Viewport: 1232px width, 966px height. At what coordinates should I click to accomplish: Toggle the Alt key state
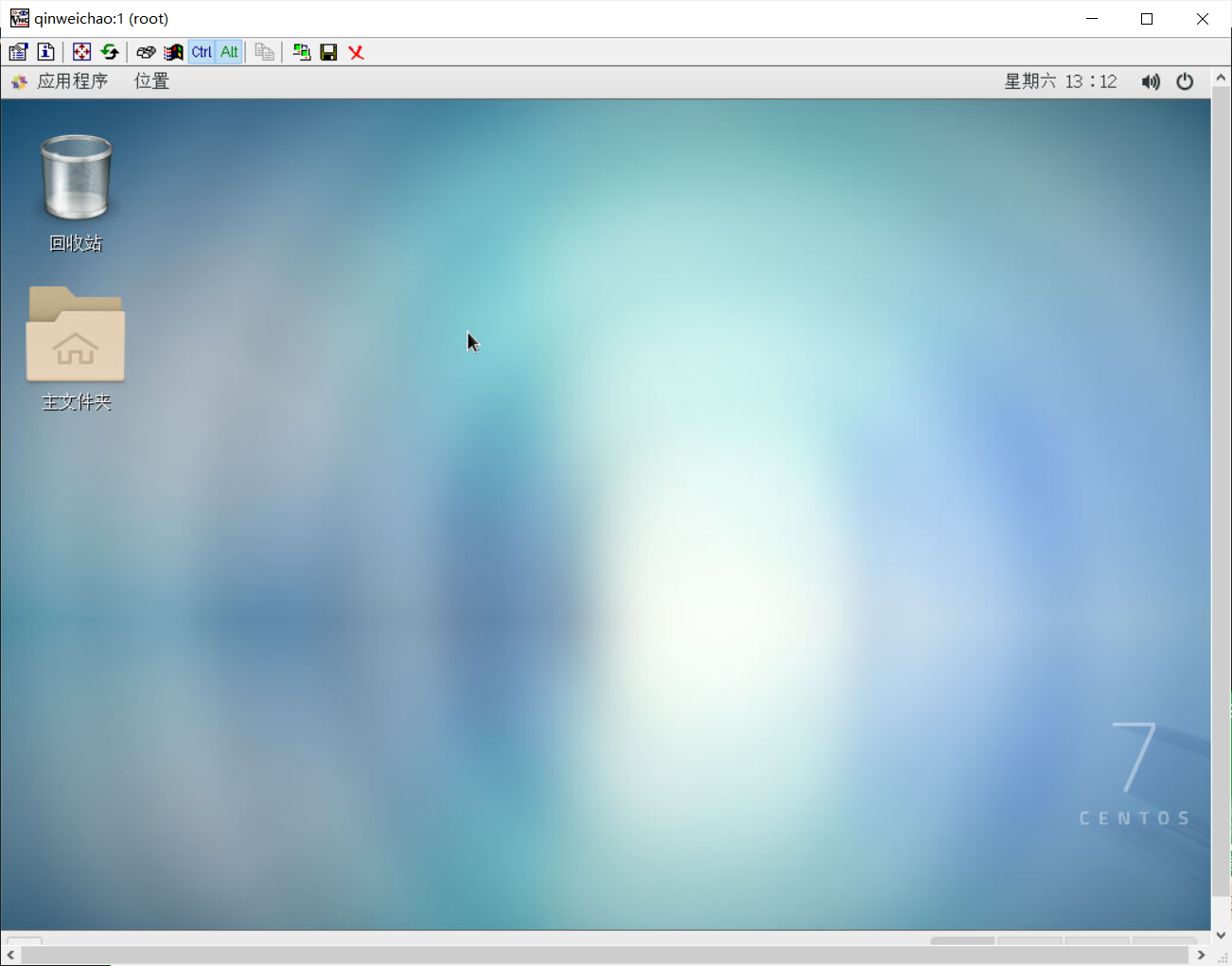coord(229,52)
